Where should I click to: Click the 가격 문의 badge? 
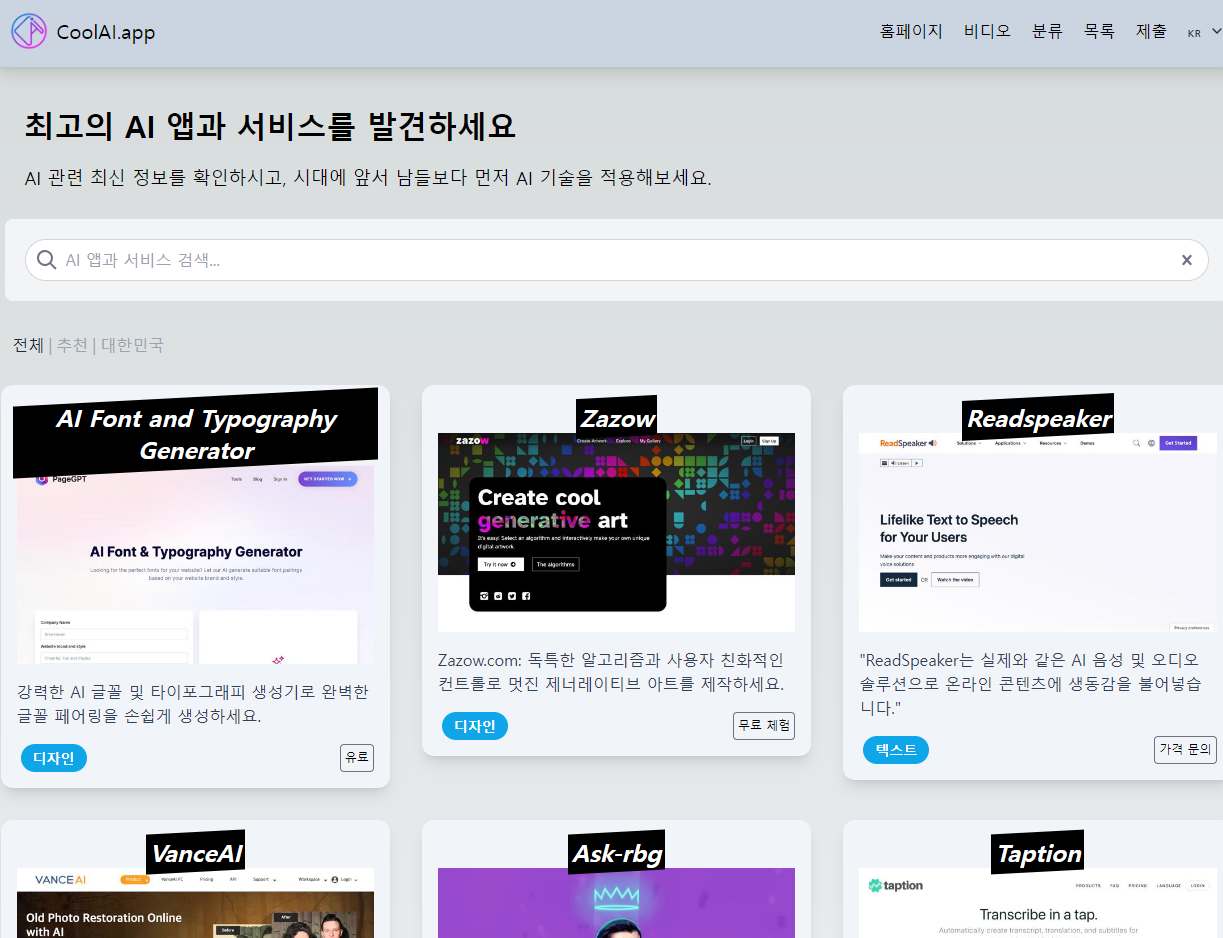coord(1185,750)
